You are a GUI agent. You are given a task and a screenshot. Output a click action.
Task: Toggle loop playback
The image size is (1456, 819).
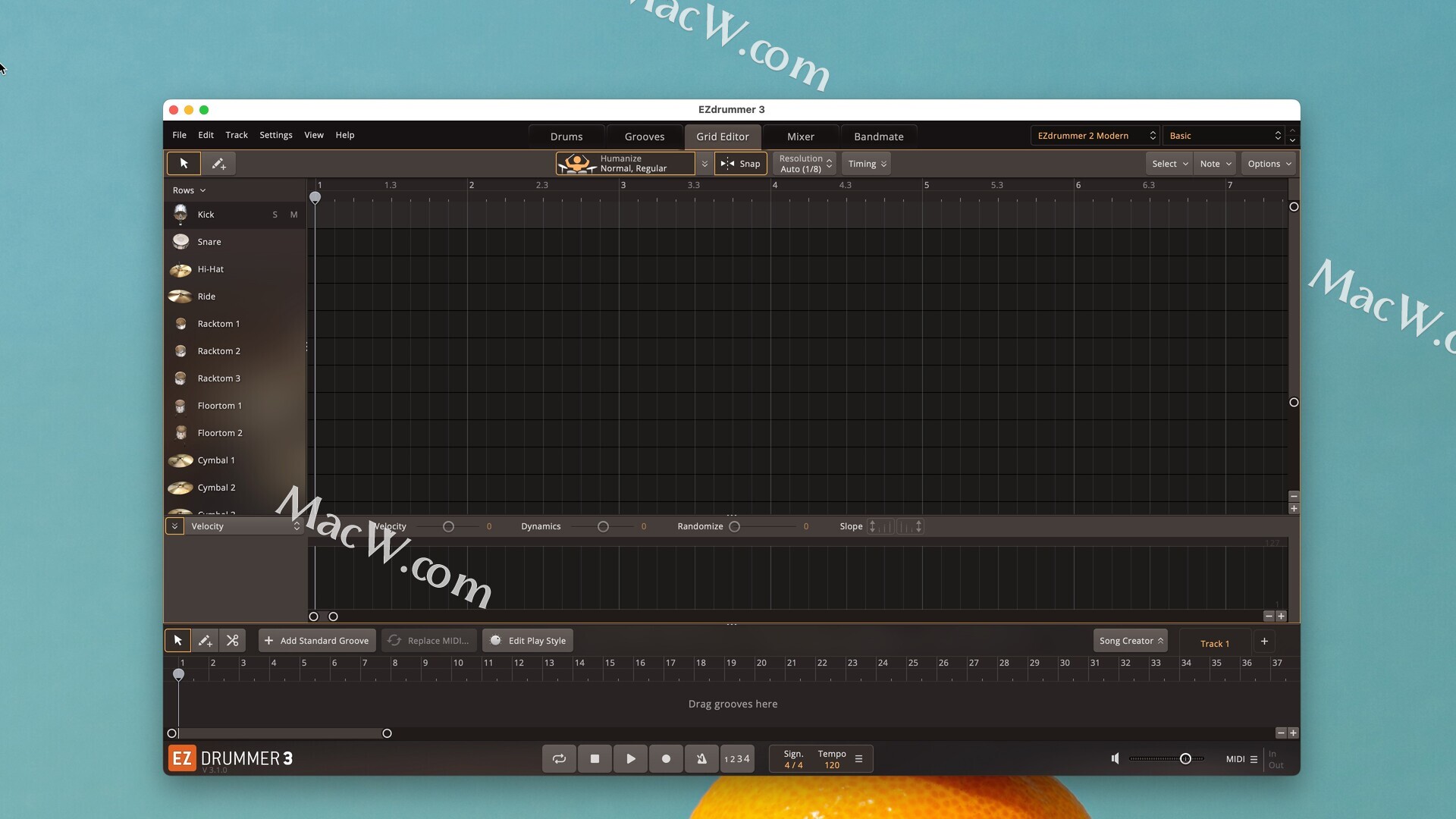pos(559,758)
